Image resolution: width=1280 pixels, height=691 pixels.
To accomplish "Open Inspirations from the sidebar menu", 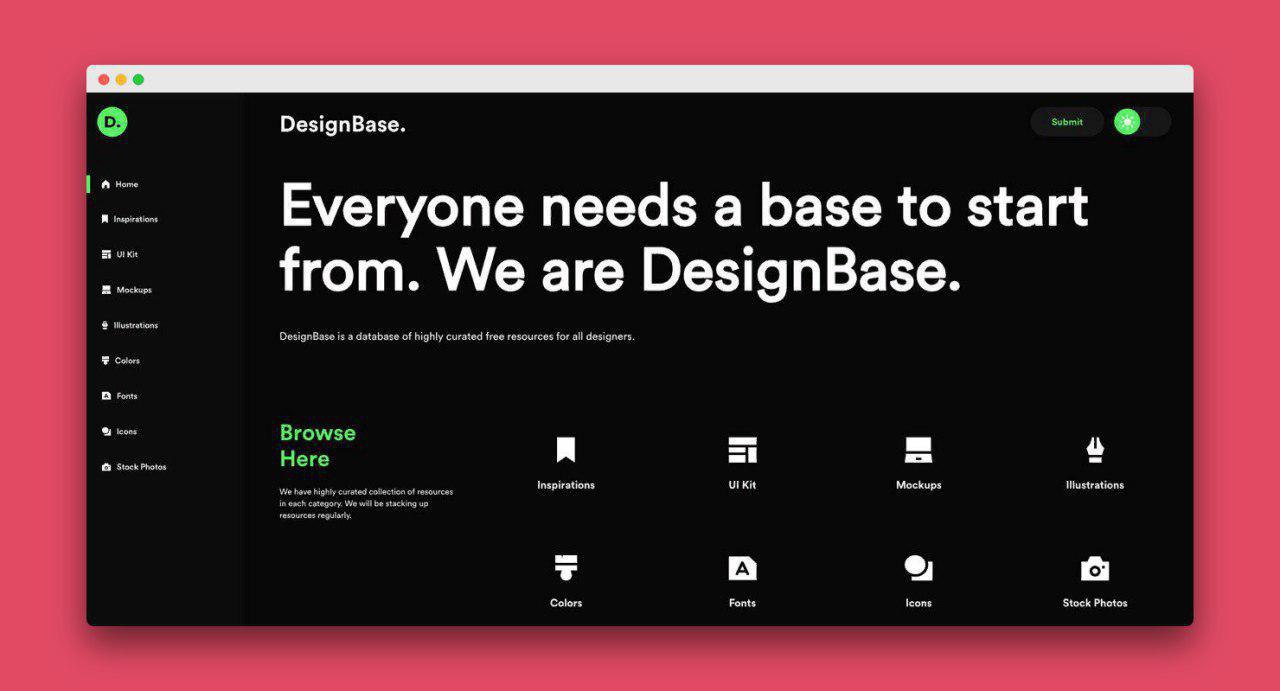I will (129, 219).
